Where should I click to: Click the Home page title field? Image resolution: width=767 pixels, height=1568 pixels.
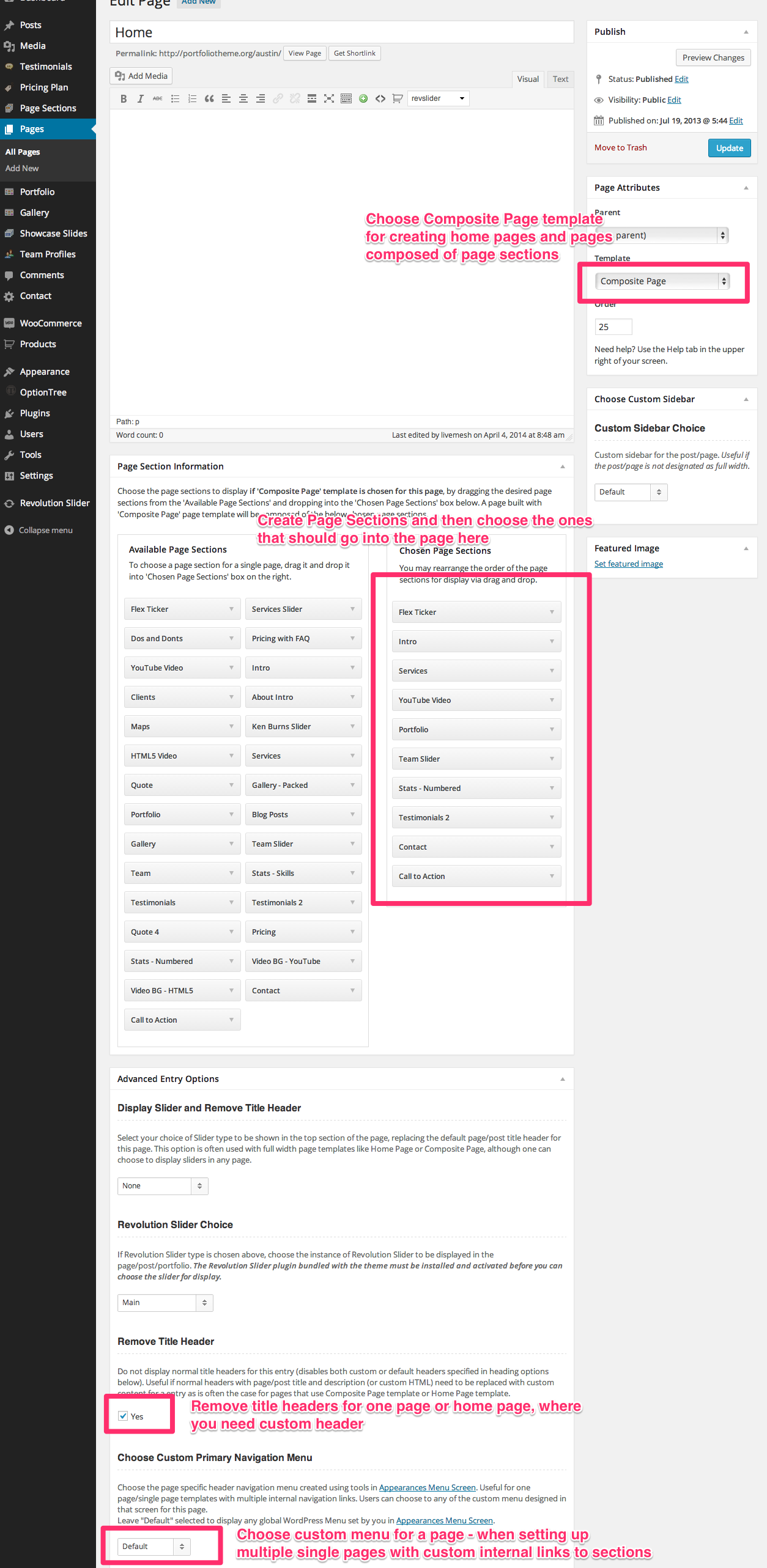pyautogui.click(x=341, y=32)
